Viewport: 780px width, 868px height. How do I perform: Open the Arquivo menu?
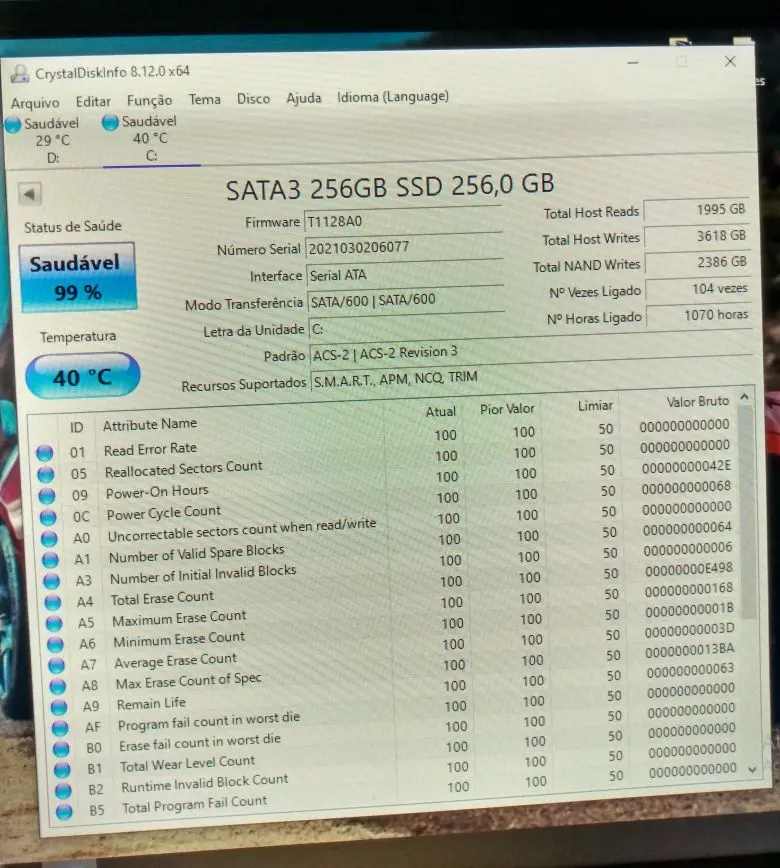[x=35, y=103]
